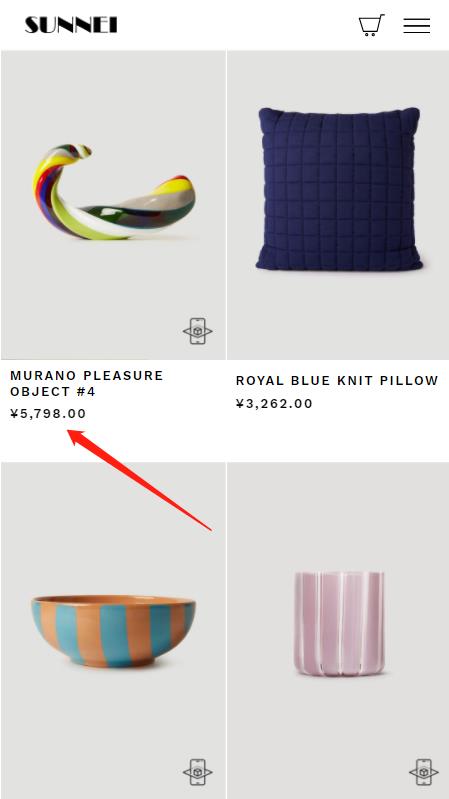Launch AR view for the striped bowl
Image resolution: width=449 pixels, height=799 pixels.
tap(198, 773)
